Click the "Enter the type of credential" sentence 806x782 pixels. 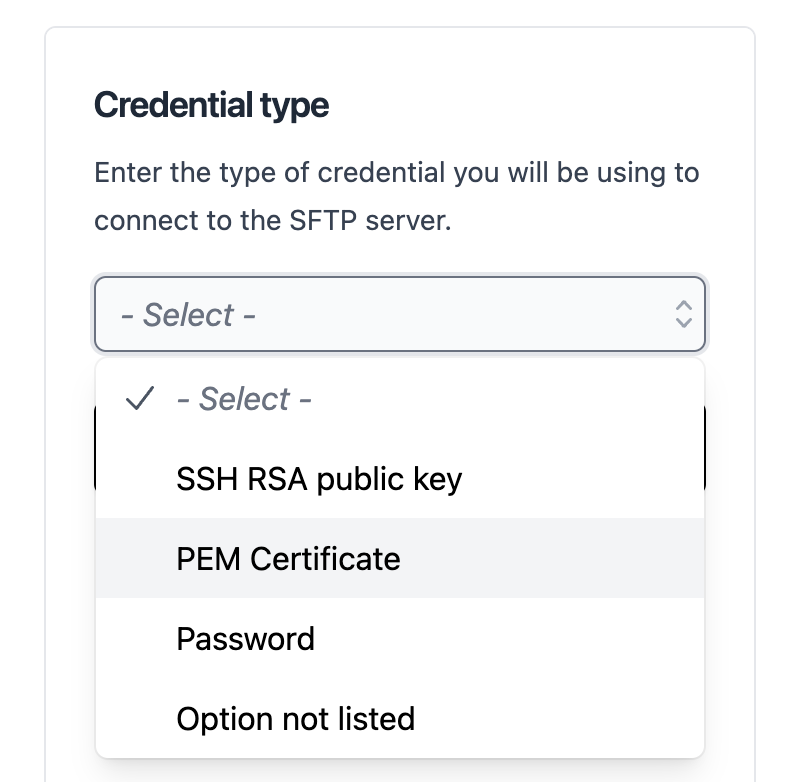click(x=396, y=173)
